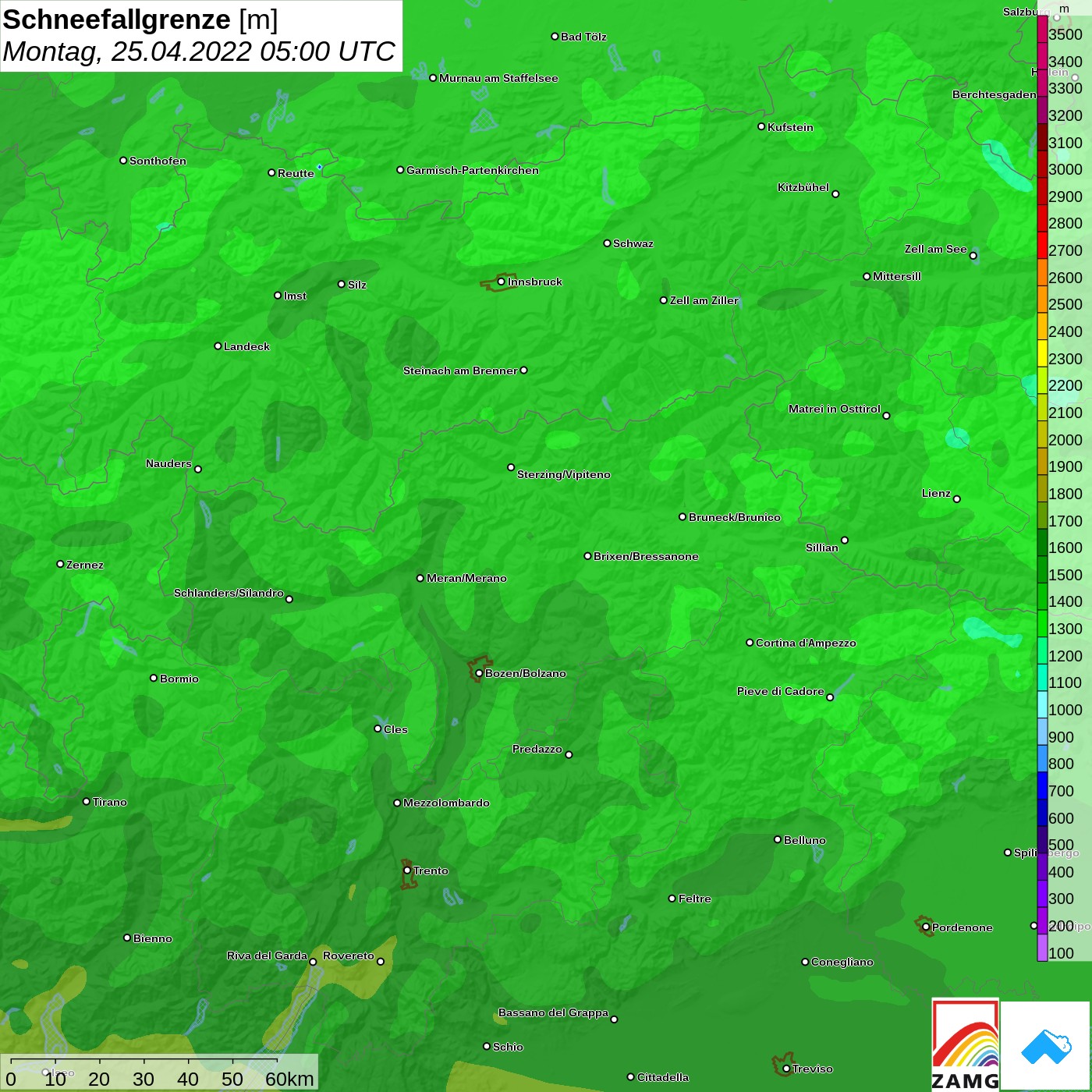Click the Mittersill label
1092x1092 pixels.
[x=897, y=276]
